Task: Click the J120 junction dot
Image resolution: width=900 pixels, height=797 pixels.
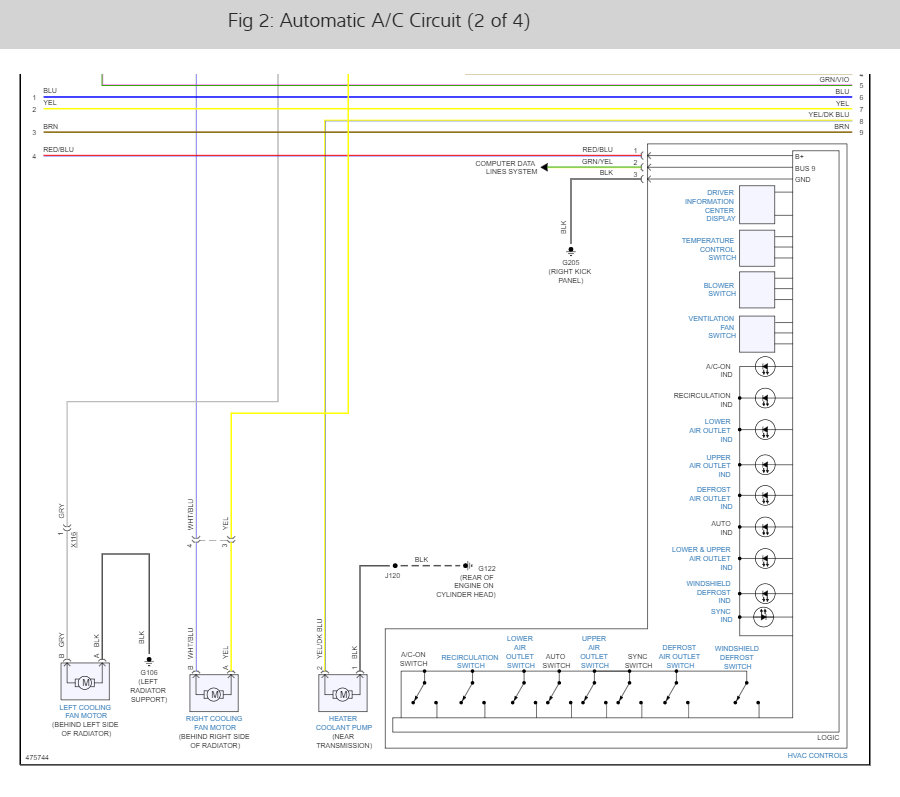Action: pyautogui.click(x=395, y=566)
